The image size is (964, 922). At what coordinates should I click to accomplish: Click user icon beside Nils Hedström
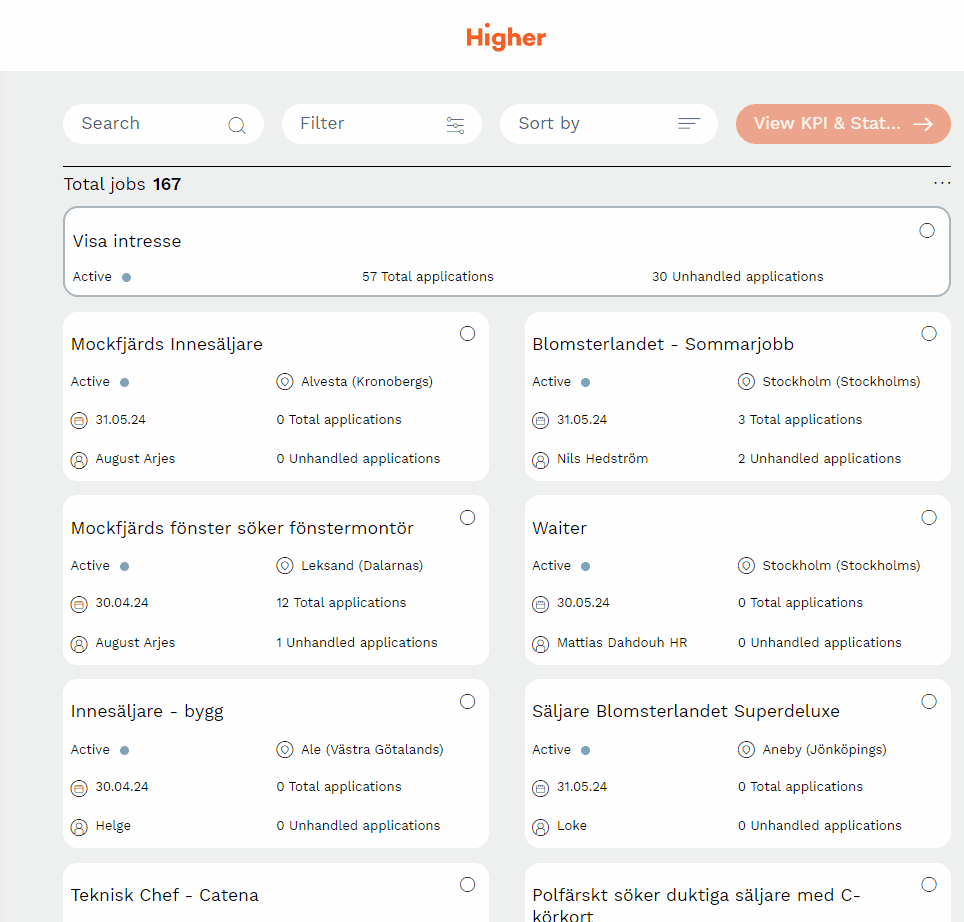[x=541, y=460]
